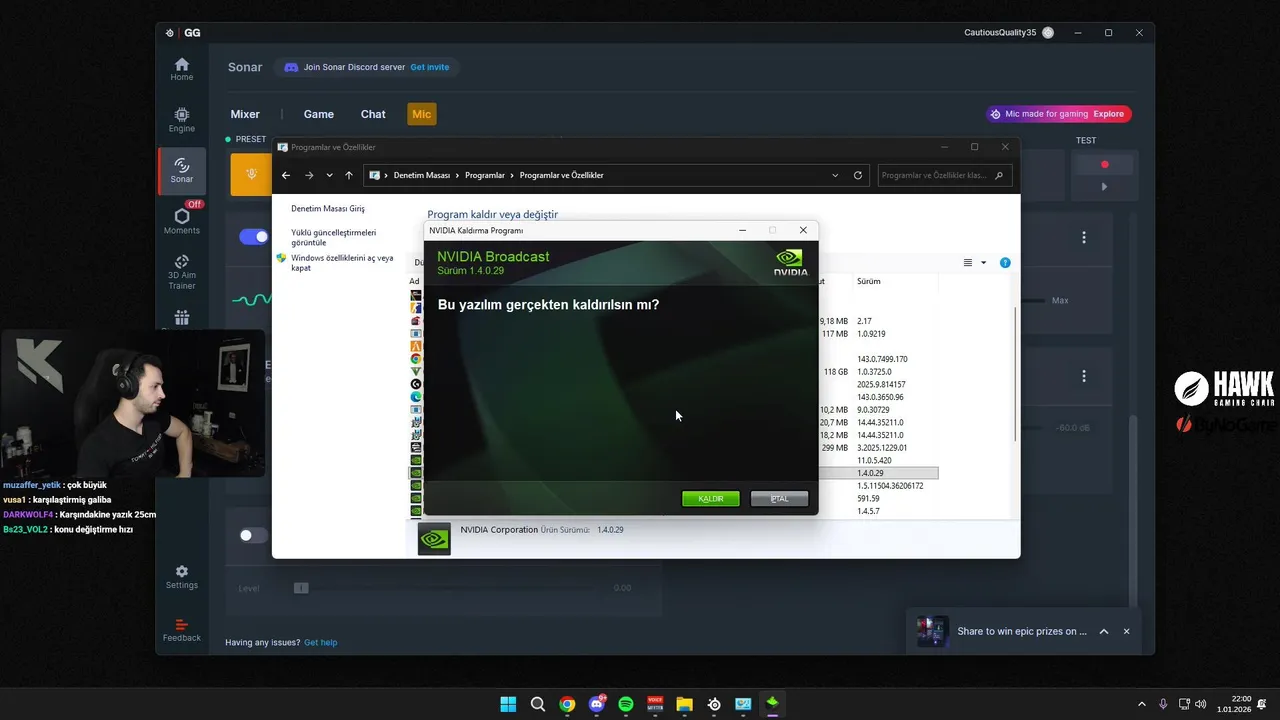Screen dimensions: 1280x720
Task: Switch to the Chat tab
Action: [373, 114]
